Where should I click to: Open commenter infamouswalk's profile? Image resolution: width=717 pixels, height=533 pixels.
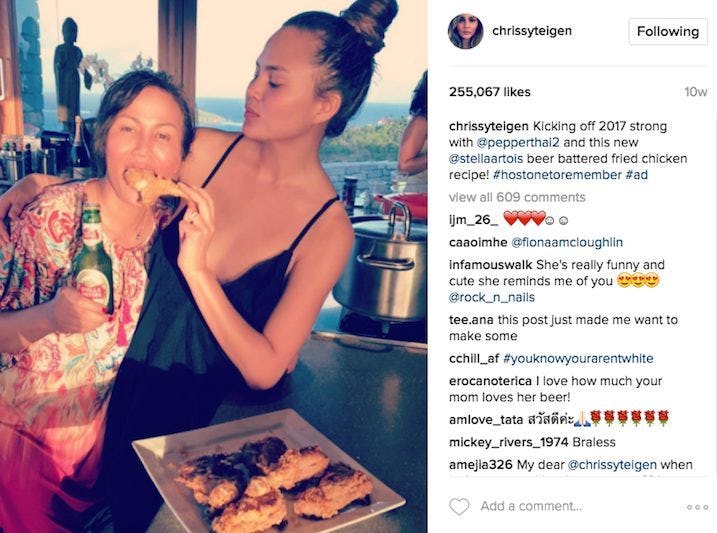pyautogui.click(x=491, y=265)
